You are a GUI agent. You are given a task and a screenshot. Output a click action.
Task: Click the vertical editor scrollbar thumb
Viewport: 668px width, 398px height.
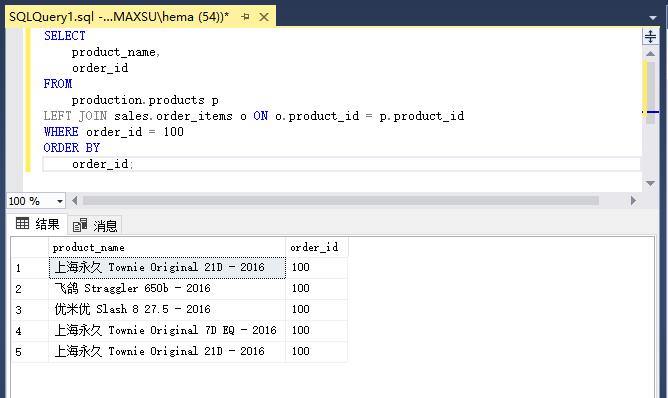point(650,93)
